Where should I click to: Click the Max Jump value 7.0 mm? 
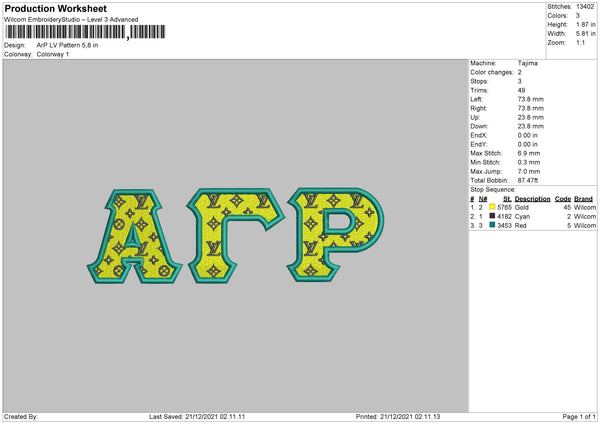click(529, 171)
